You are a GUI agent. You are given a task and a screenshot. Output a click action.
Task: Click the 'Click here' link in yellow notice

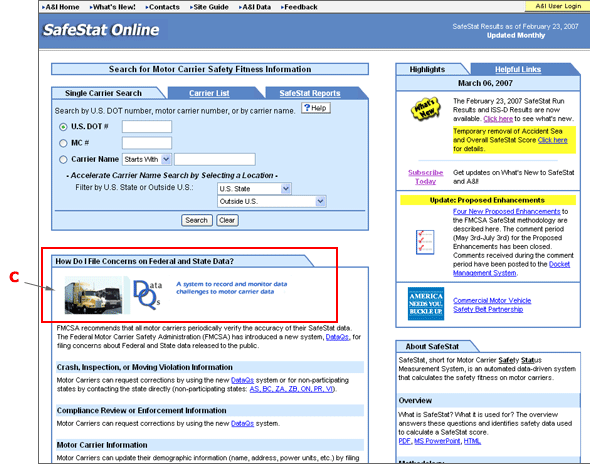[552, 140]
